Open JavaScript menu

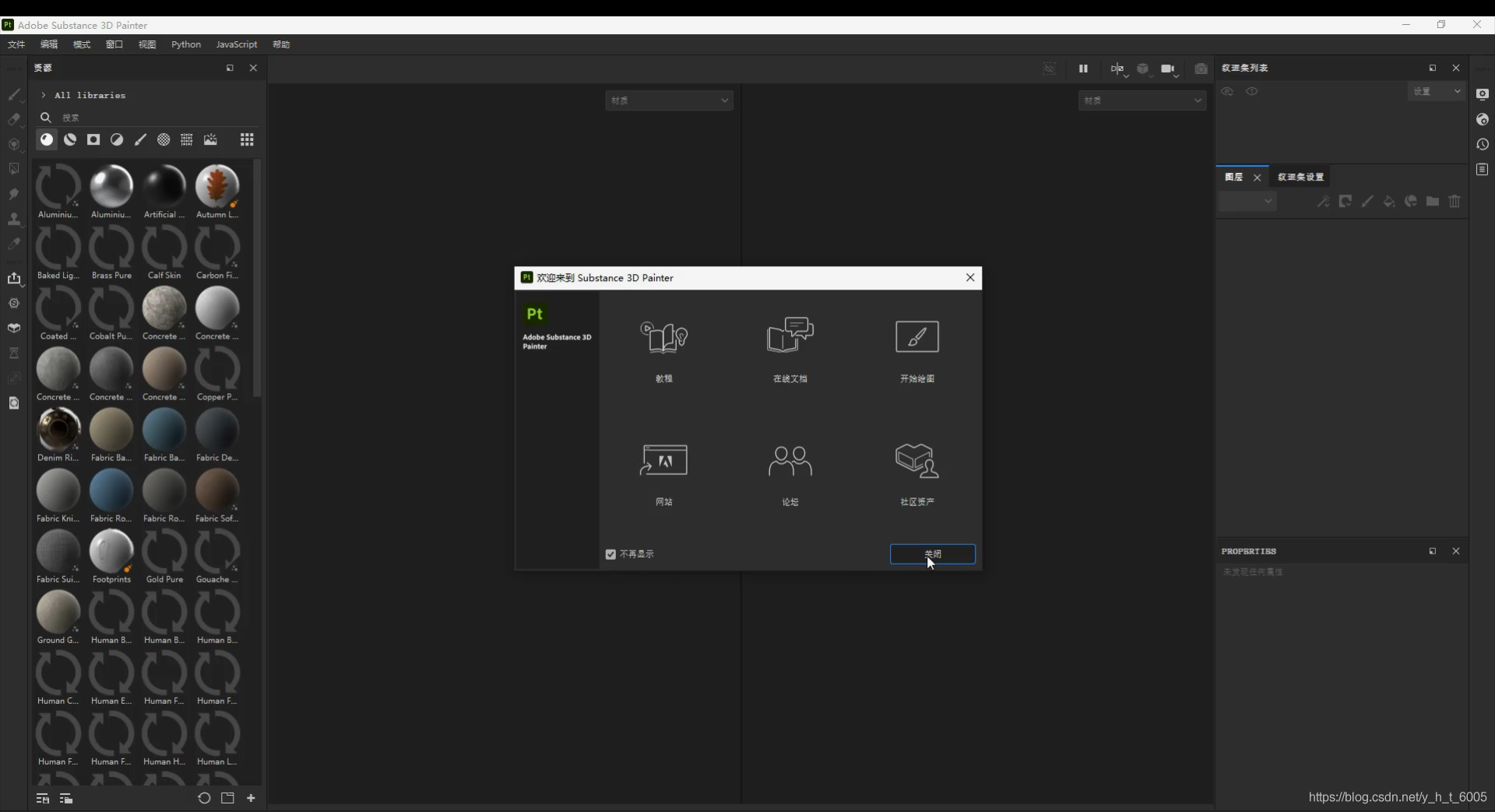237,44
